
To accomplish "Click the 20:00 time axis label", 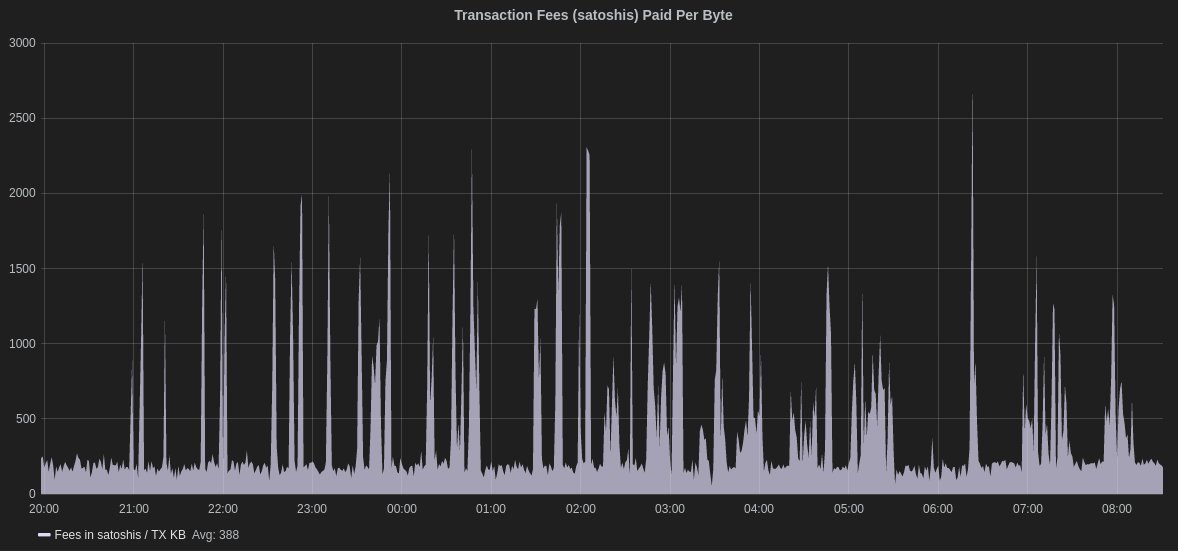I will (x=44, y=509).
